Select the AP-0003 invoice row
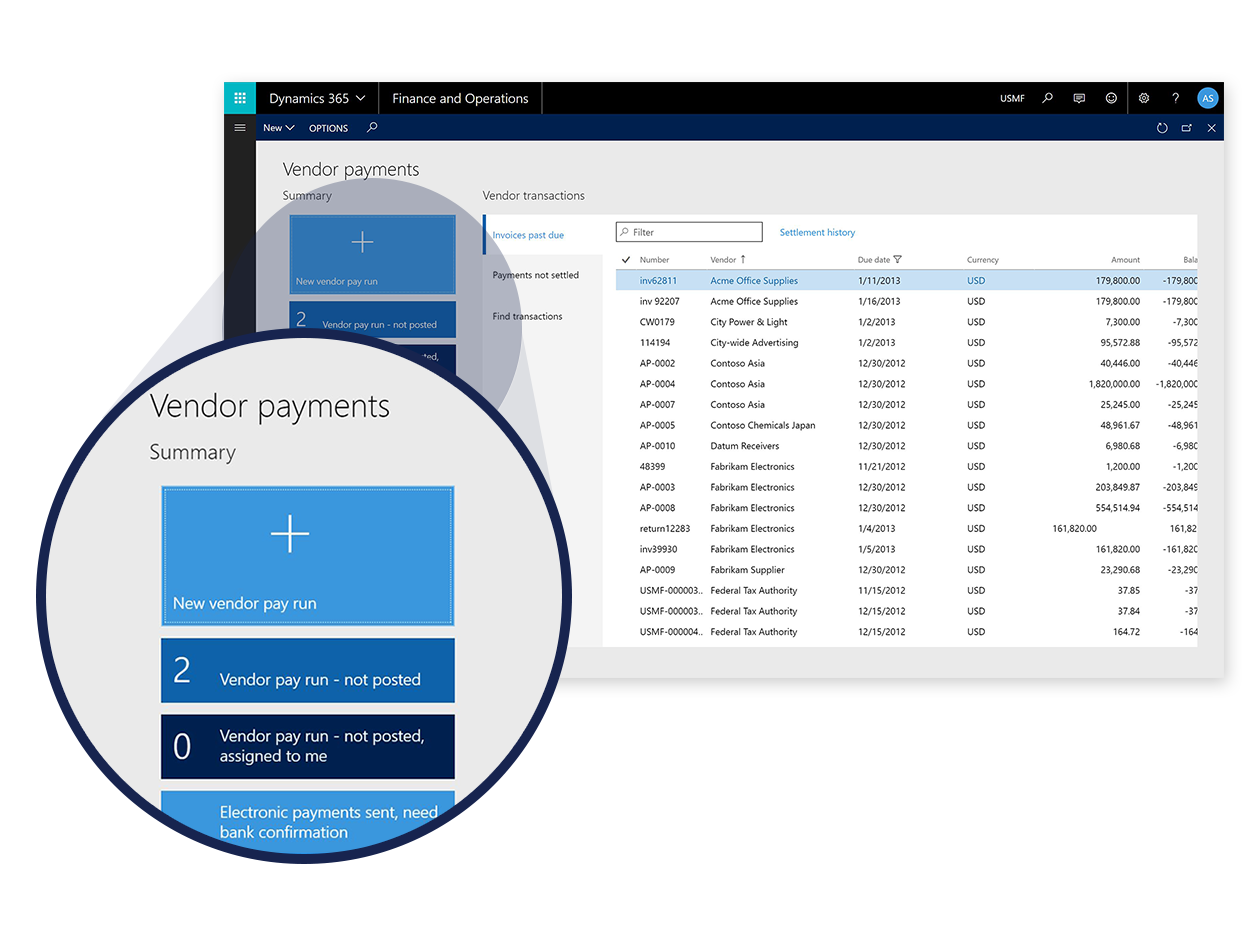 click(x=906, y=487)
